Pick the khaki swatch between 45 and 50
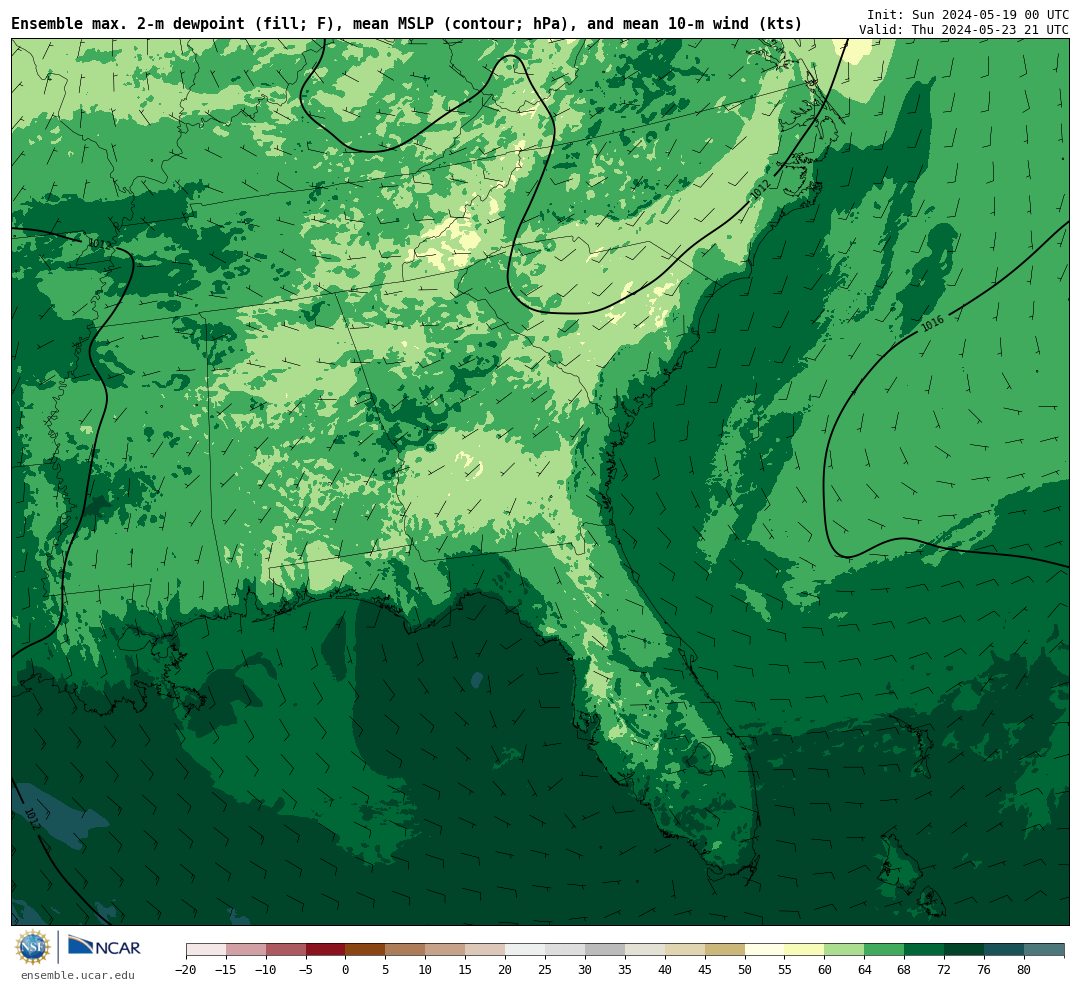Screen dimensions: 1080x988 pyautogui.click(x=725, y=950)
